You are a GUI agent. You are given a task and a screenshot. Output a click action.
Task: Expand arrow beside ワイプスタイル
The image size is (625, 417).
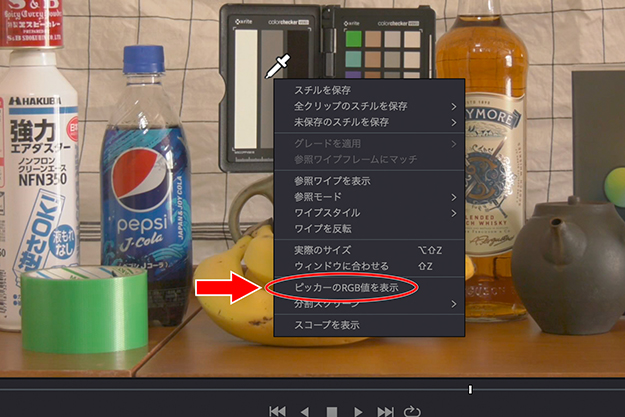(x=454, y=213)
